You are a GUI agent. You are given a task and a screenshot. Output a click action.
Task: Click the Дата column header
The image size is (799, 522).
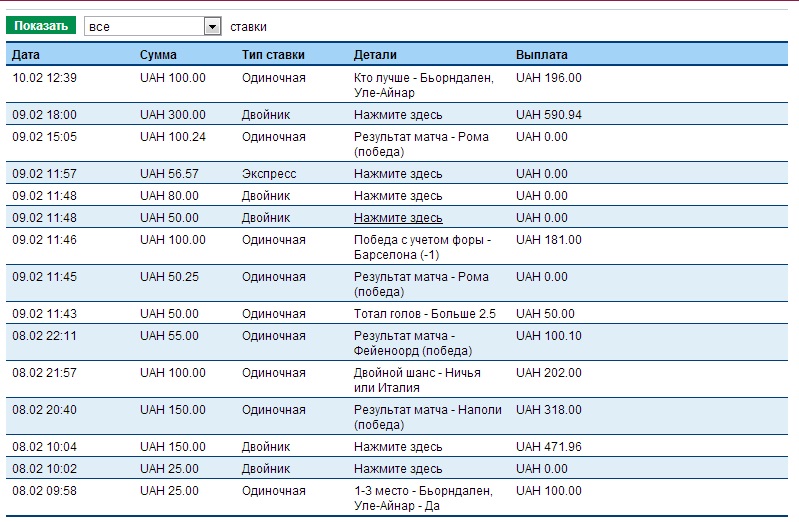tap(26, 55)
